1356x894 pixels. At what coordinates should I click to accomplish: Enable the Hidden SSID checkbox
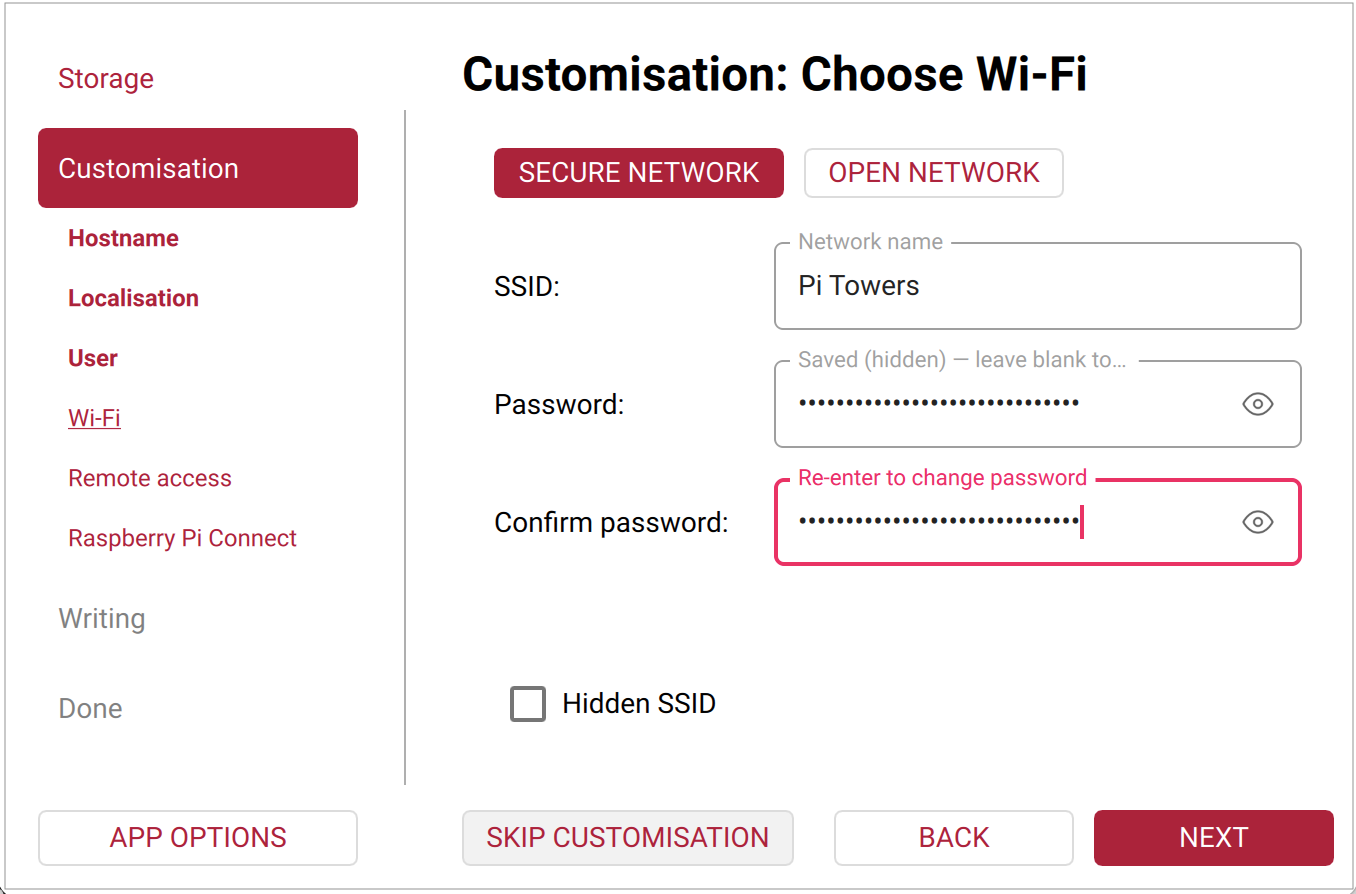click(x=527, y=704)
